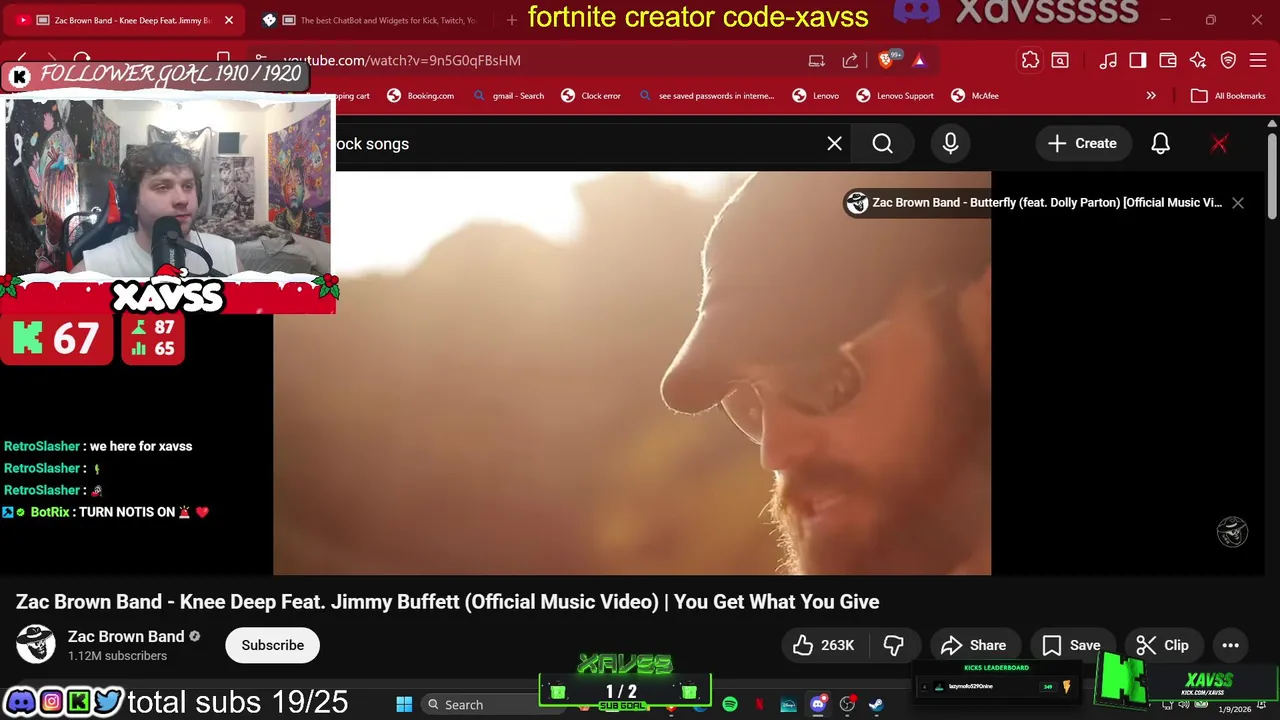Screen dimensions: 1280x720
Task: Click the Share button
Action: tap(973, 645)
